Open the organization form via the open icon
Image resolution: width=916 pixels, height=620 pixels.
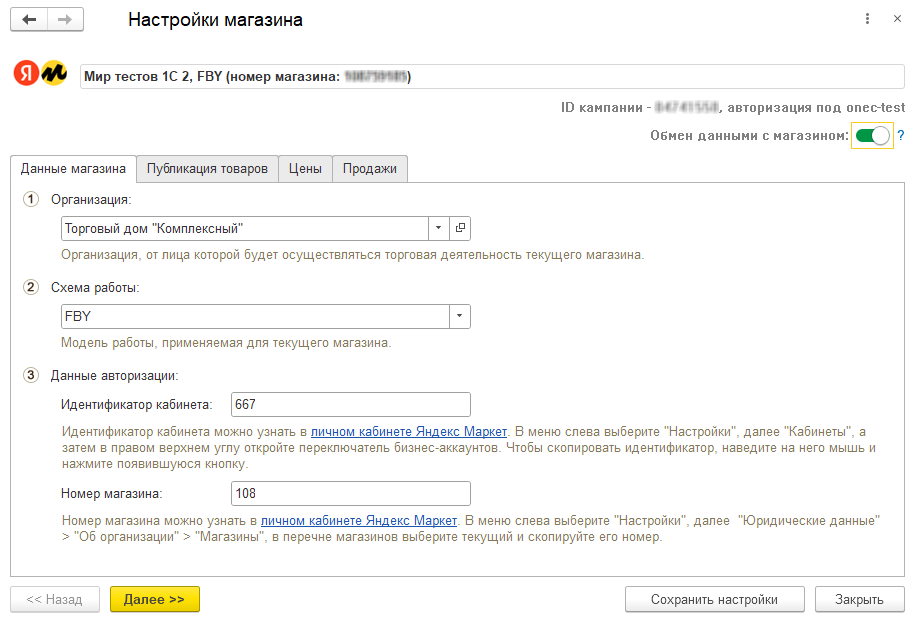tap(460, 228)
